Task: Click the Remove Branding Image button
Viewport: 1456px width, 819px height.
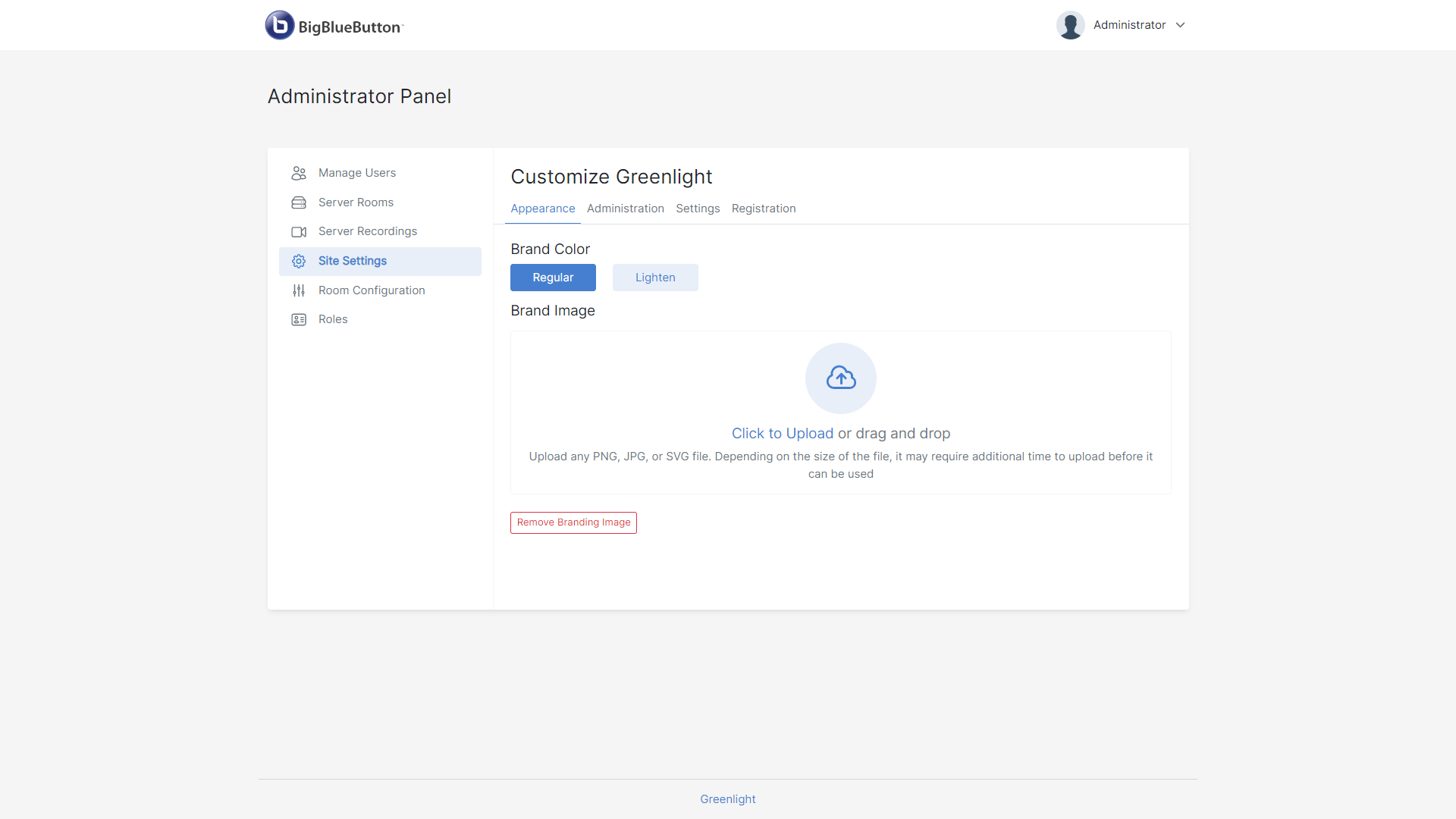Action: [x=573, y=522]
